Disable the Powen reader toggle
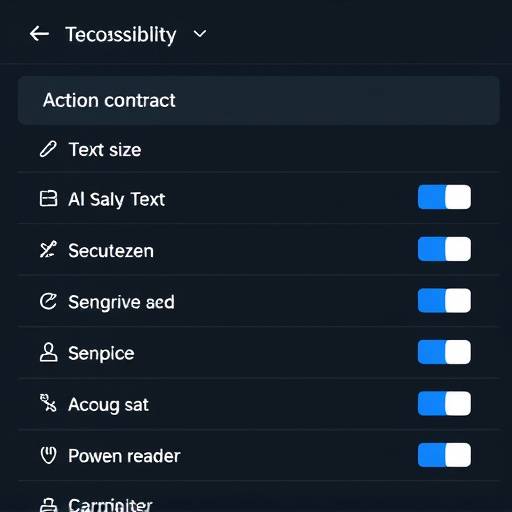This screenshot has height=512, width=512. pyautogui.click(x=444, y=455)
